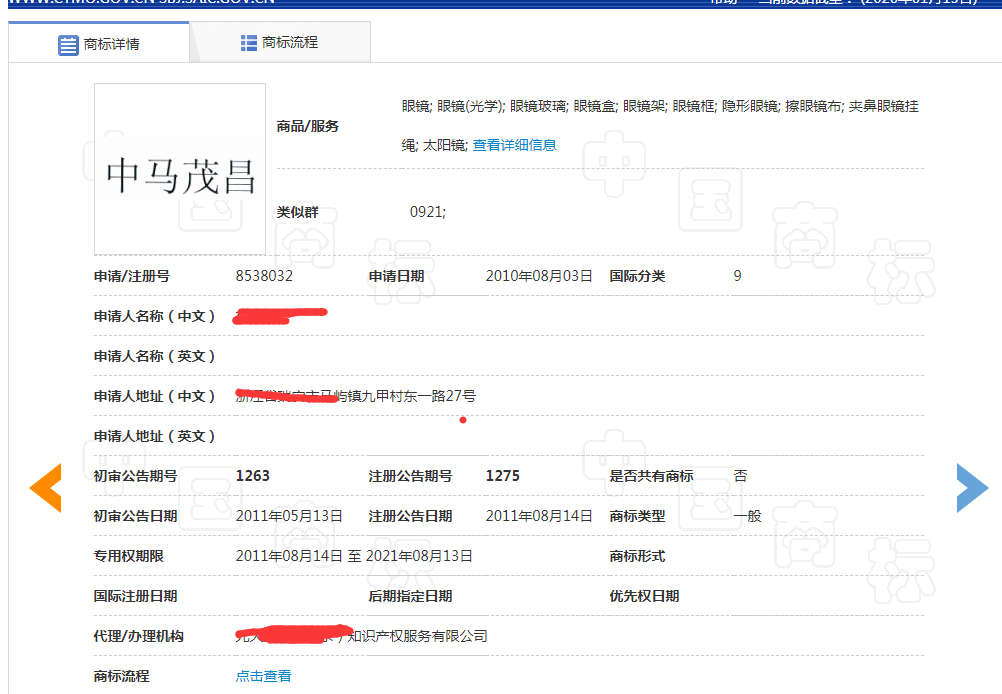Go to previous record with orange arrow
Viewport: 1002px width, 694px height.
(x=46, y=488)
